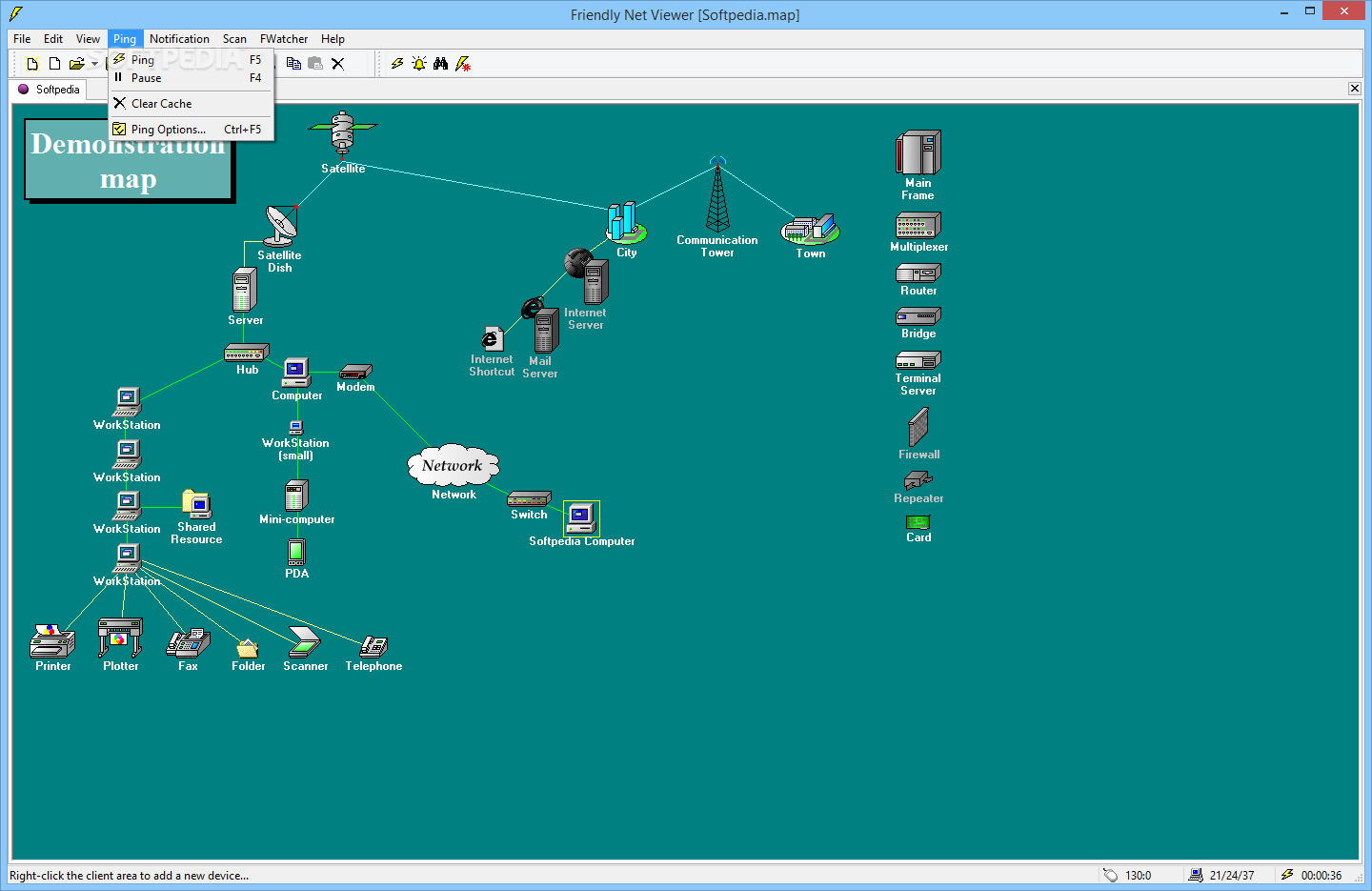Click the alarm bell Notification toolbar icon

(x=419, y=64)
